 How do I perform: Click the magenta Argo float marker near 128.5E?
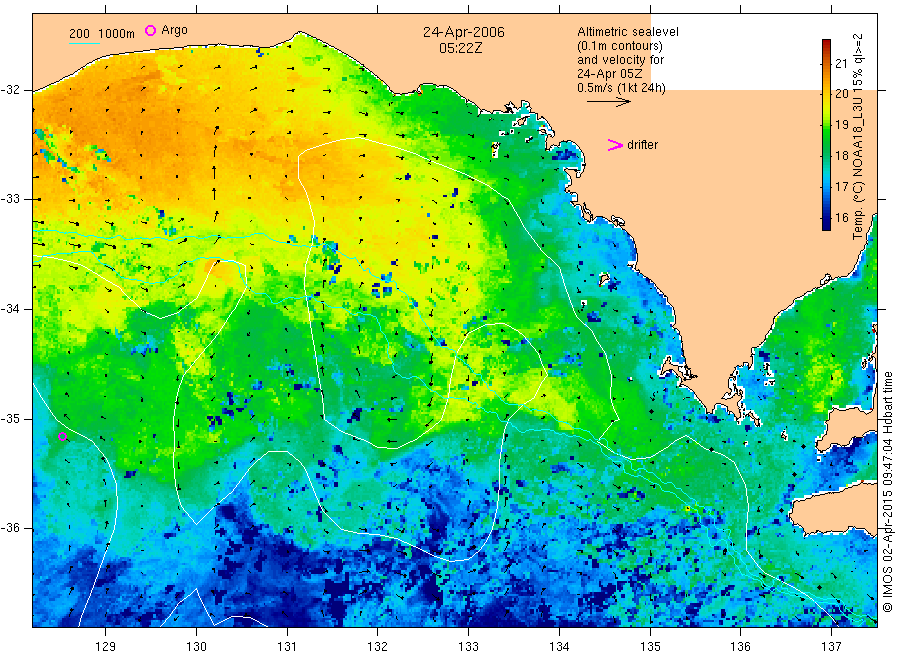63,437
